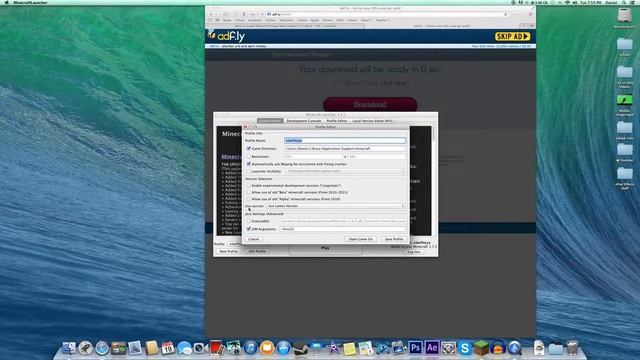The height and width of the screenshot is (360, 640).
Task: Open Profile dropdown in launcher window
Action: point(236,244)
